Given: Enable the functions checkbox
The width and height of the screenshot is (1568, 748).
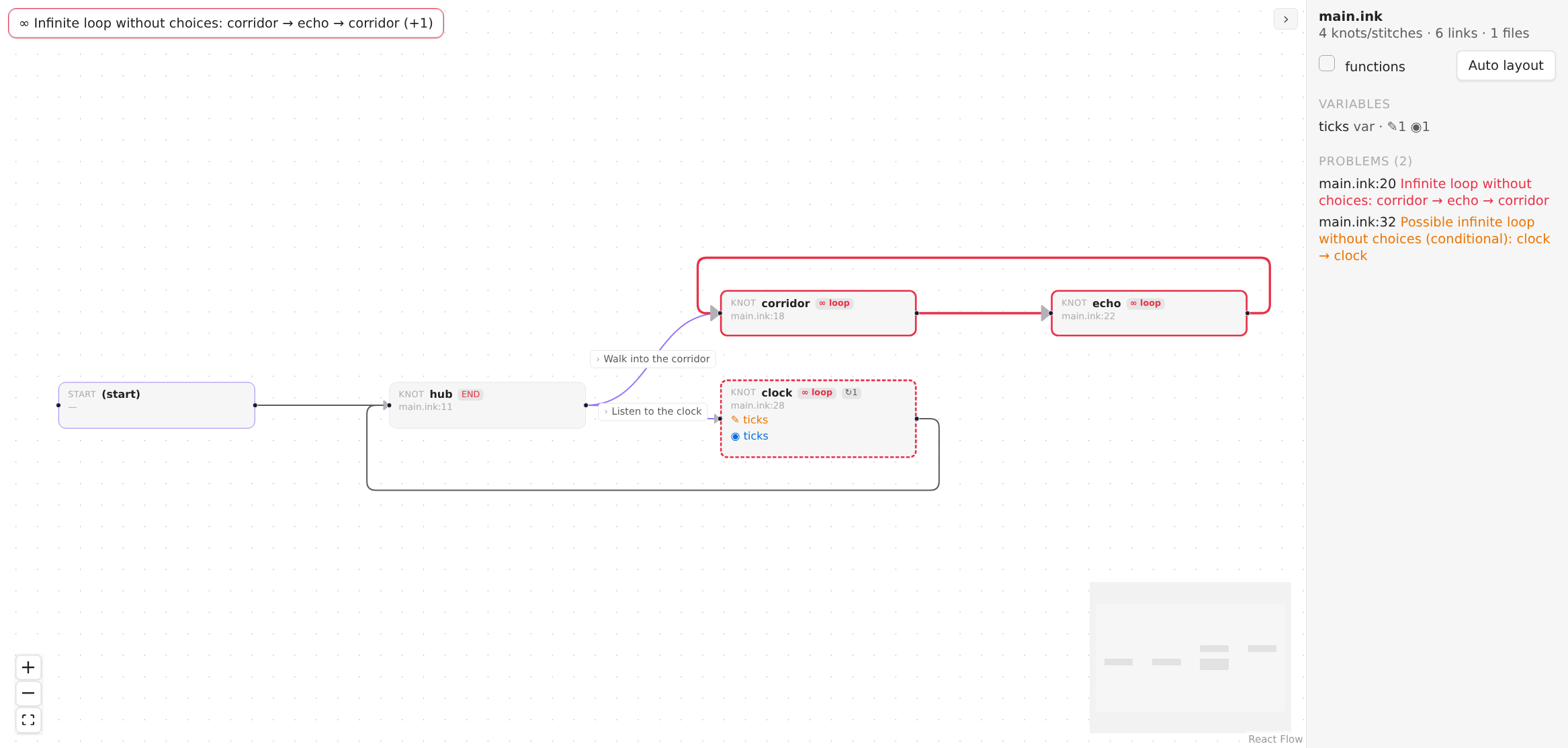Looking at the screenshot, I should [x=1327, y=64].
